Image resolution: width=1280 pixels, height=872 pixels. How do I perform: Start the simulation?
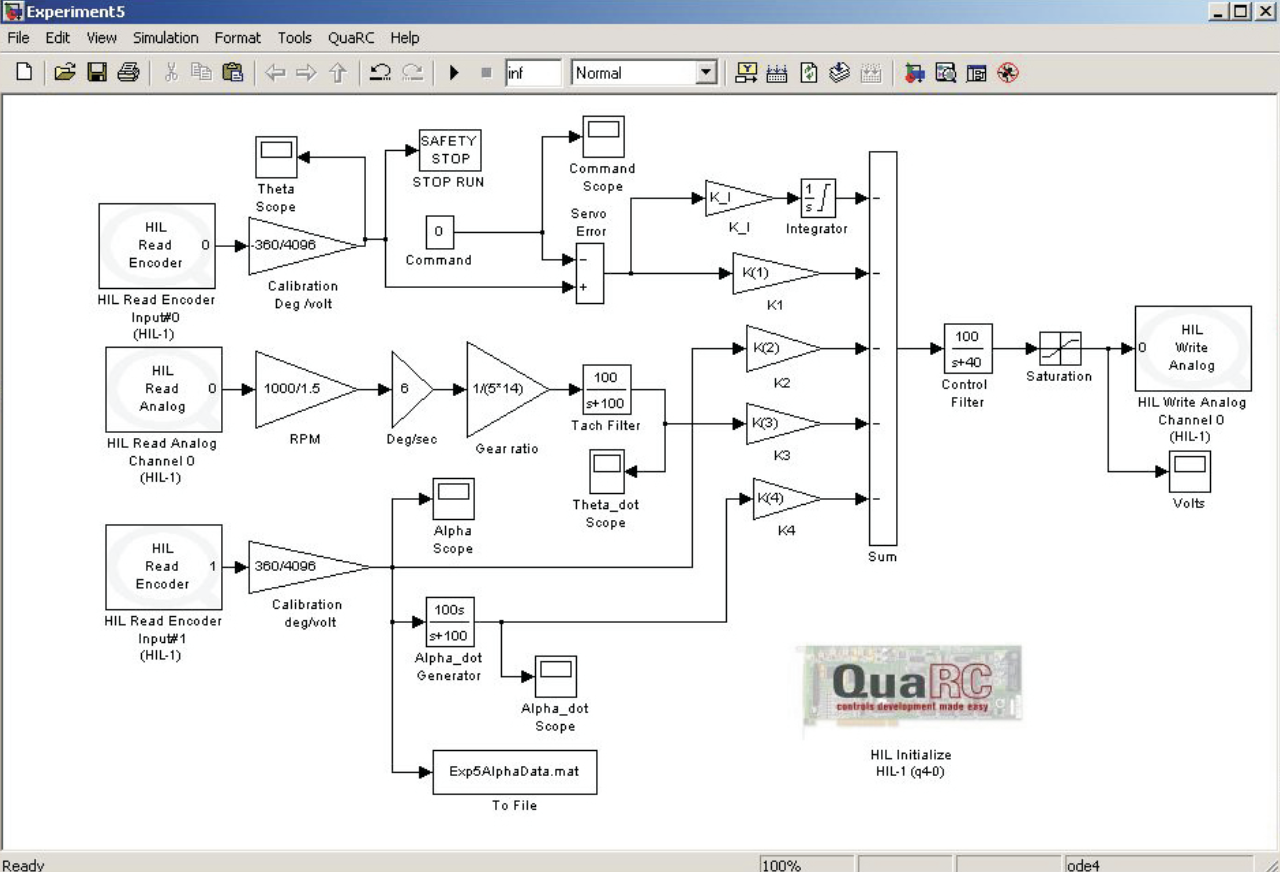[x=454, y=72]
